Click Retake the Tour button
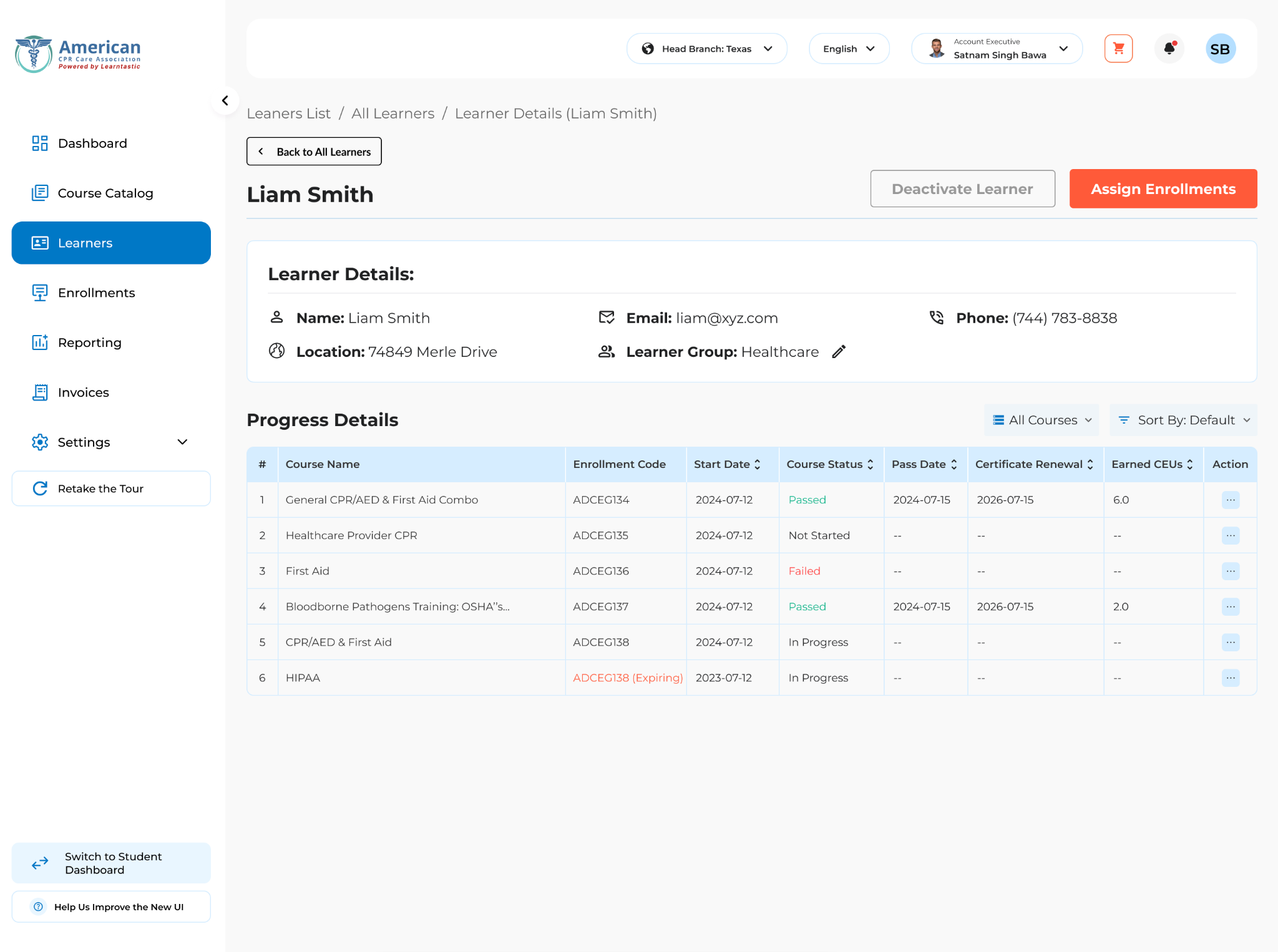This screenshot has width=1278, height=952. coord(111,488)
